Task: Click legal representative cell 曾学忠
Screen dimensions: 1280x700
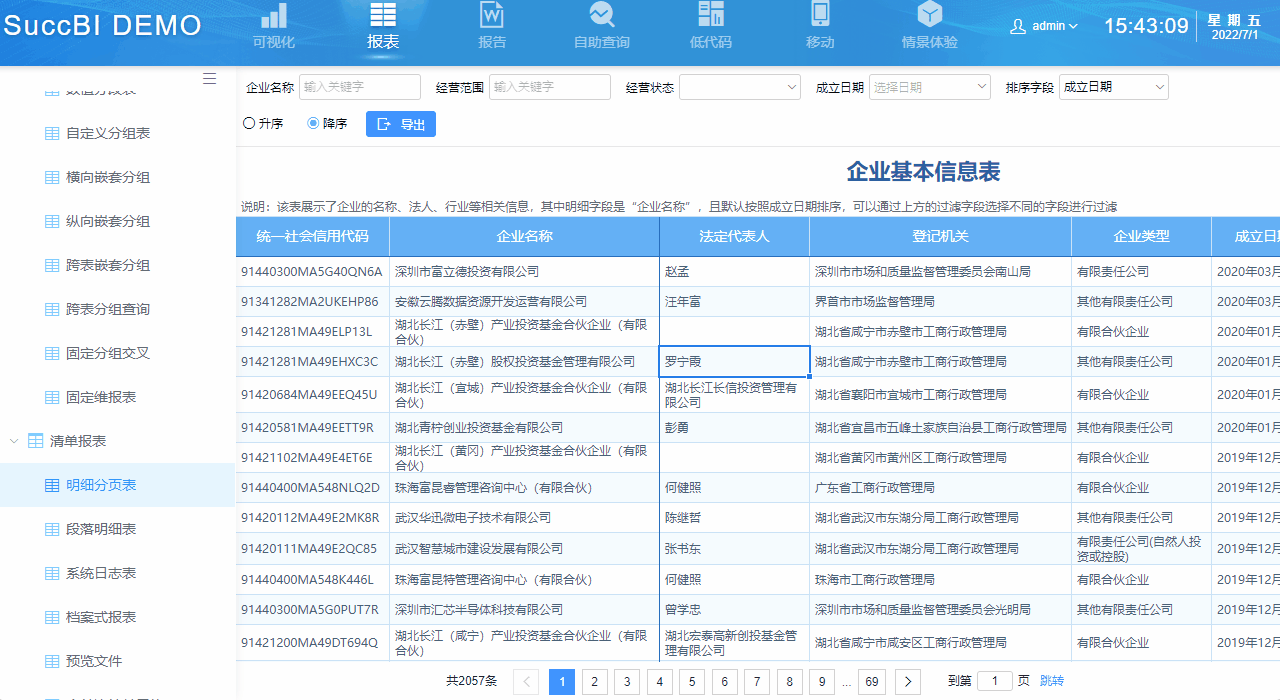Action: 734,609
